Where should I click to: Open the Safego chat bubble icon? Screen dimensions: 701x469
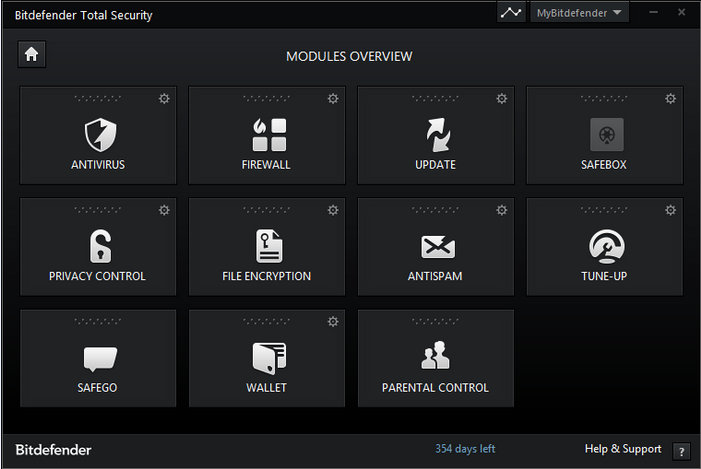click(x=101, y=359)
